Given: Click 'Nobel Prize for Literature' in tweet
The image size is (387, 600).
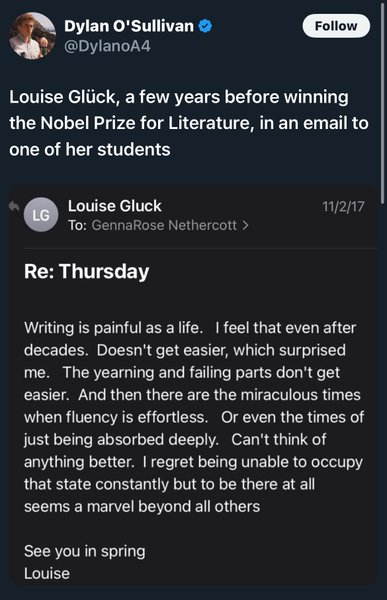Looking at the screenshot, I should click(147, 123).
